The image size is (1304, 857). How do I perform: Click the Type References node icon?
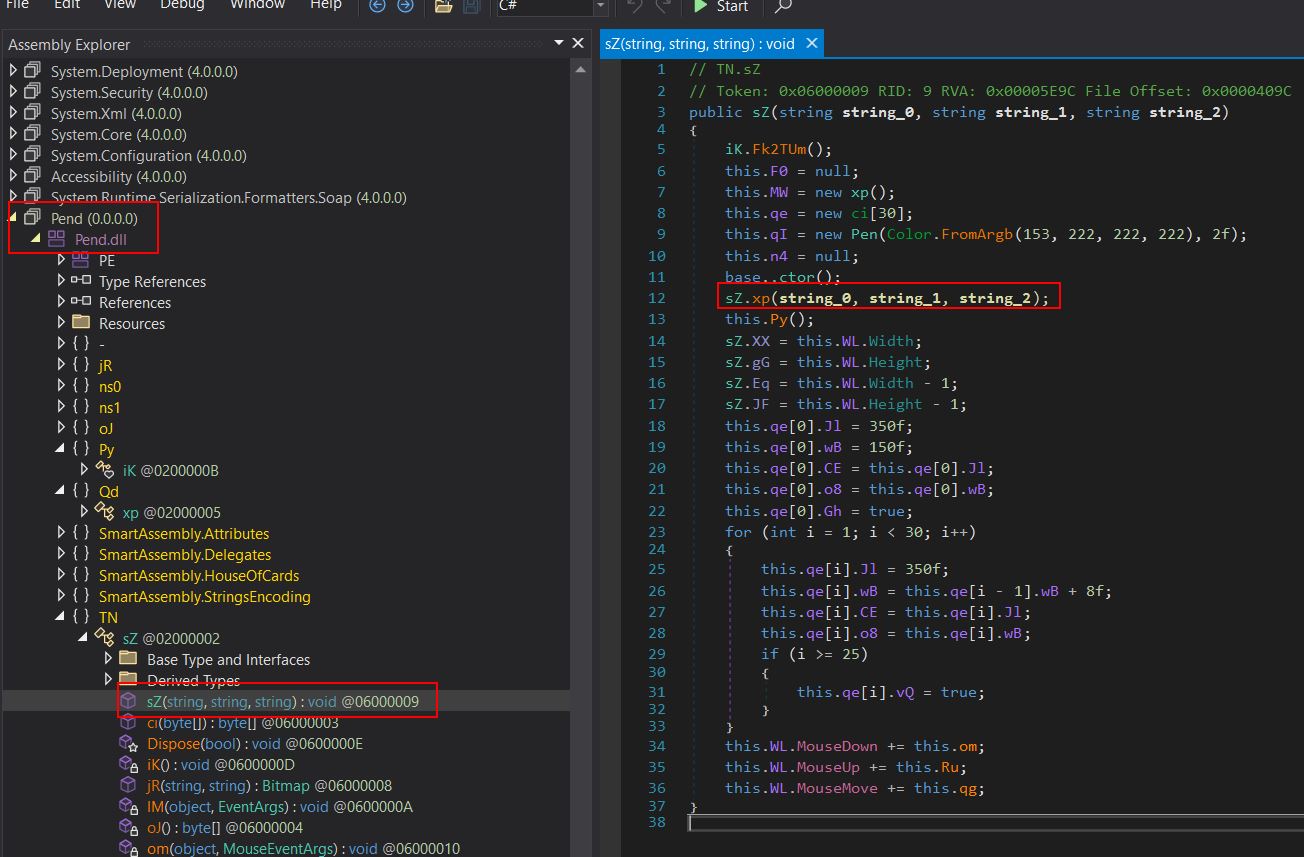coord(81,281)
